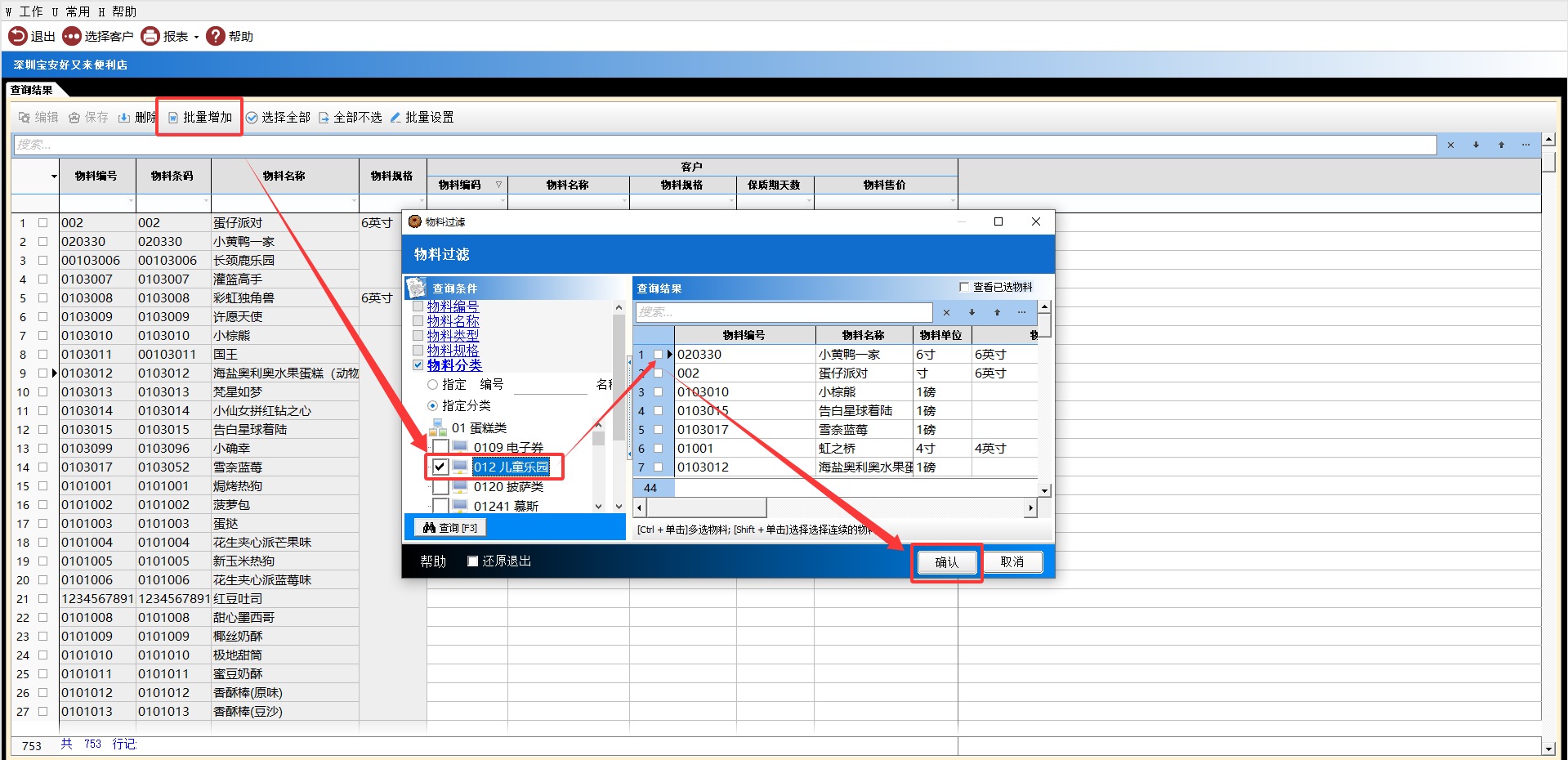Viewport: 1568px width, 760px height.
Task: Select the 指定分类 radio button
Action: point(432,405)
